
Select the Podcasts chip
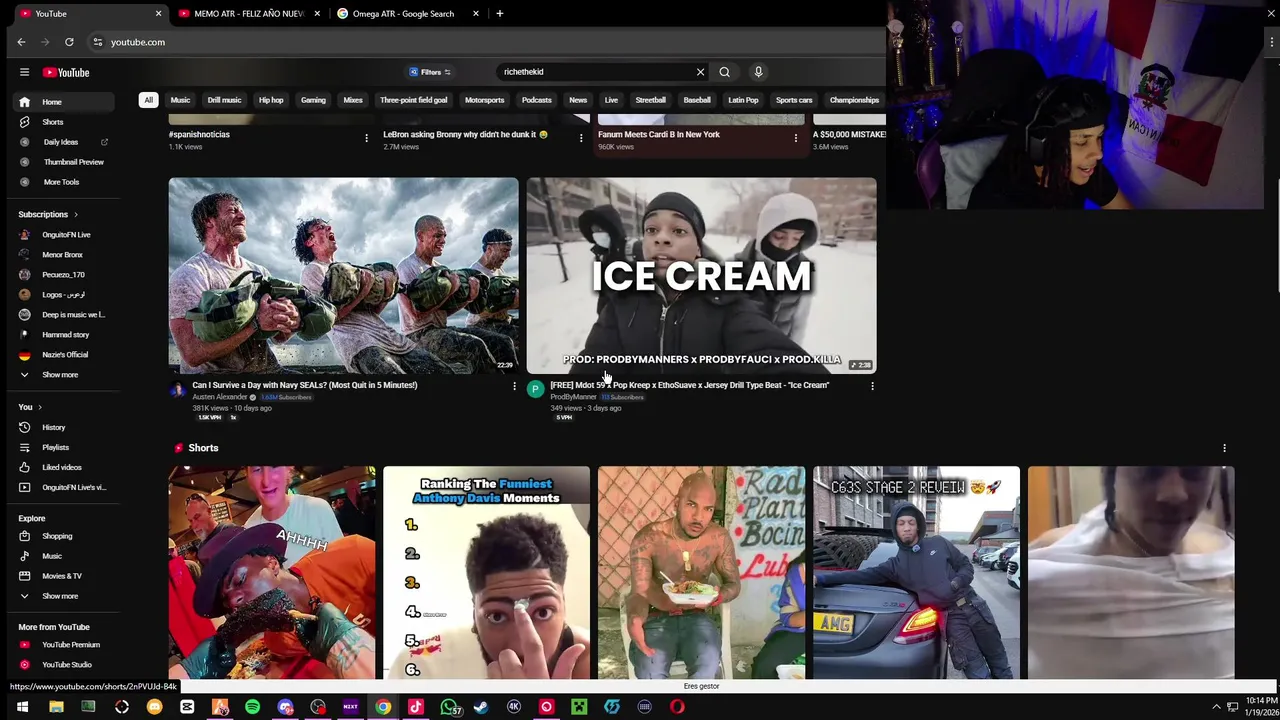point(536,100)
